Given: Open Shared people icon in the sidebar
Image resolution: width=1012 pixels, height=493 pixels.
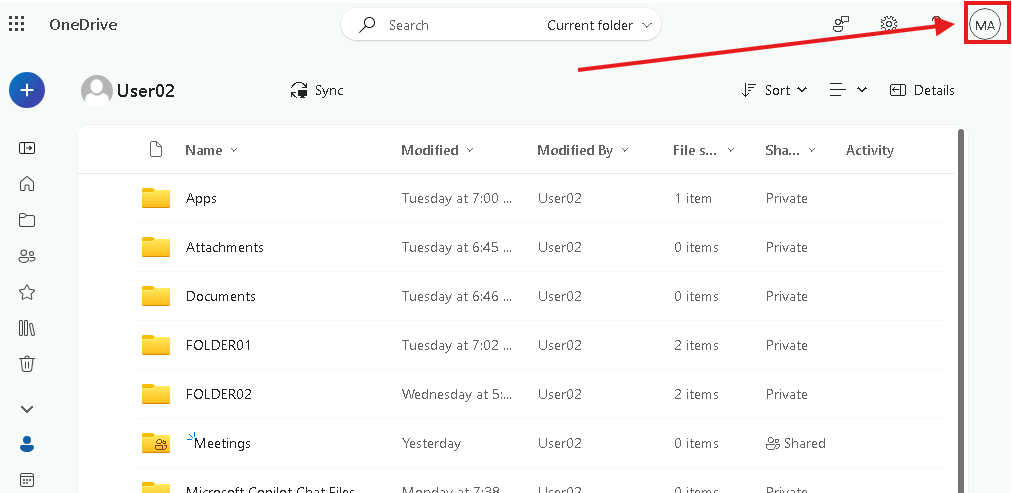Looking at the screenshot, I should click(26, 256).
